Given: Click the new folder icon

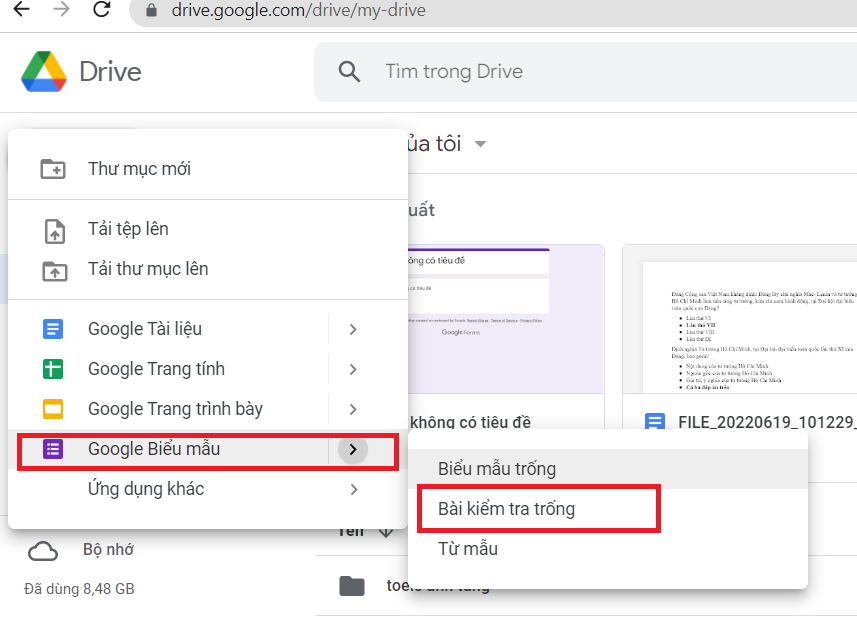Looking at the screenshot, I should pos(53,169).
